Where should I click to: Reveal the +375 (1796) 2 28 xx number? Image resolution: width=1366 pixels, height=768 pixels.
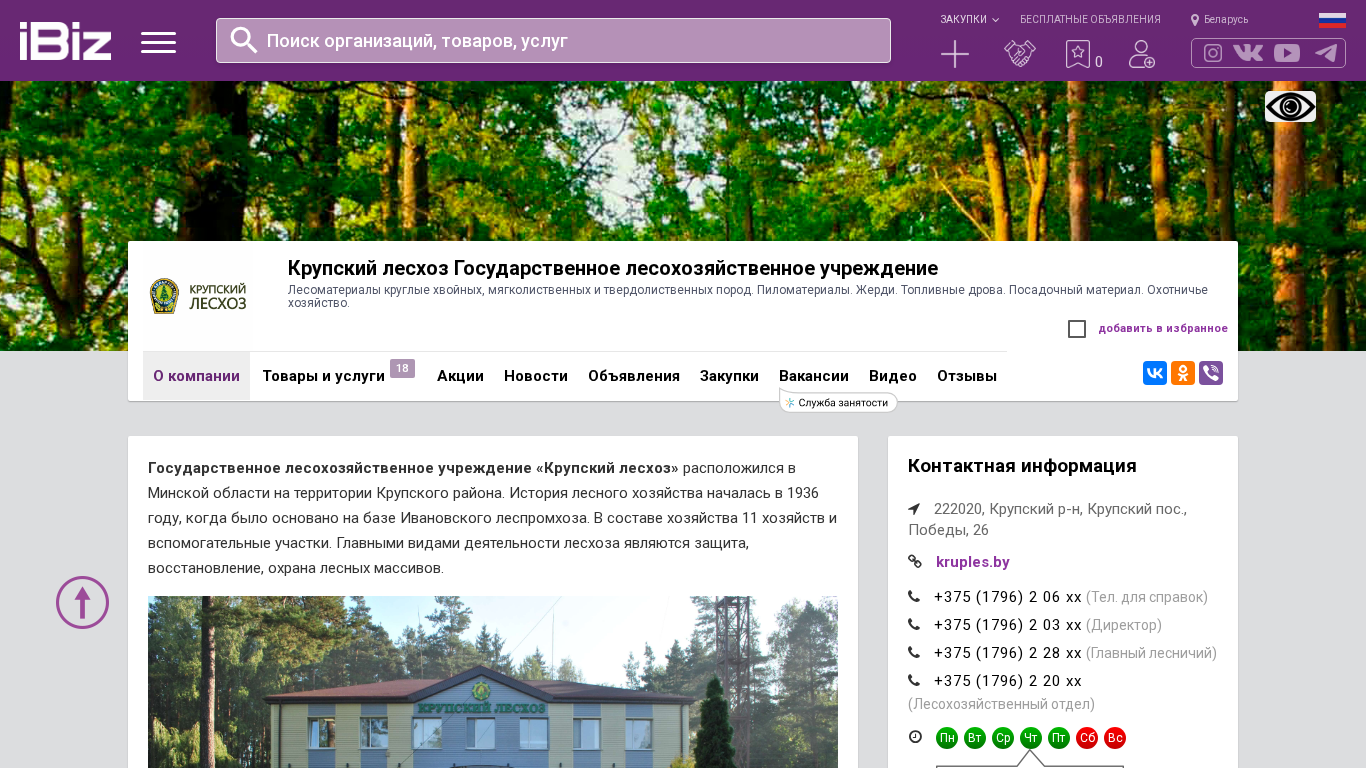pos(1008,653)
